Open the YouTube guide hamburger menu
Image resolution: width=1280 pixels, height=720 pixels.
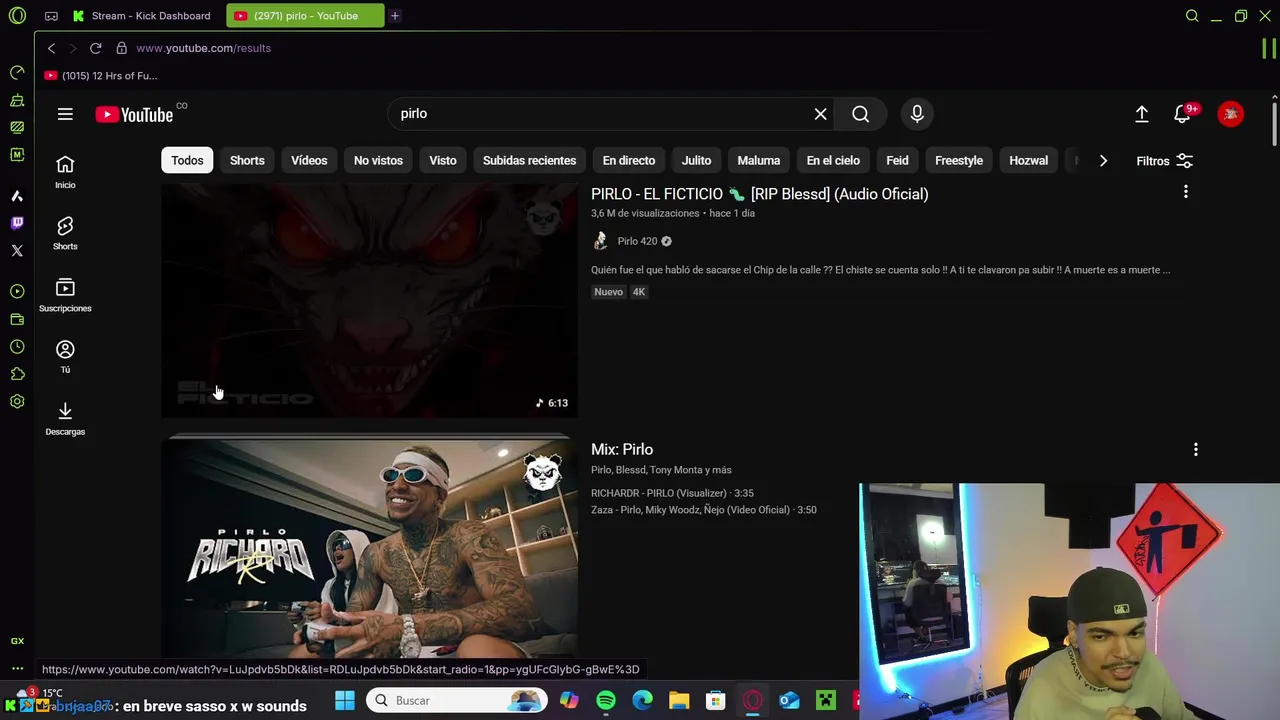[x=65, y=114]
